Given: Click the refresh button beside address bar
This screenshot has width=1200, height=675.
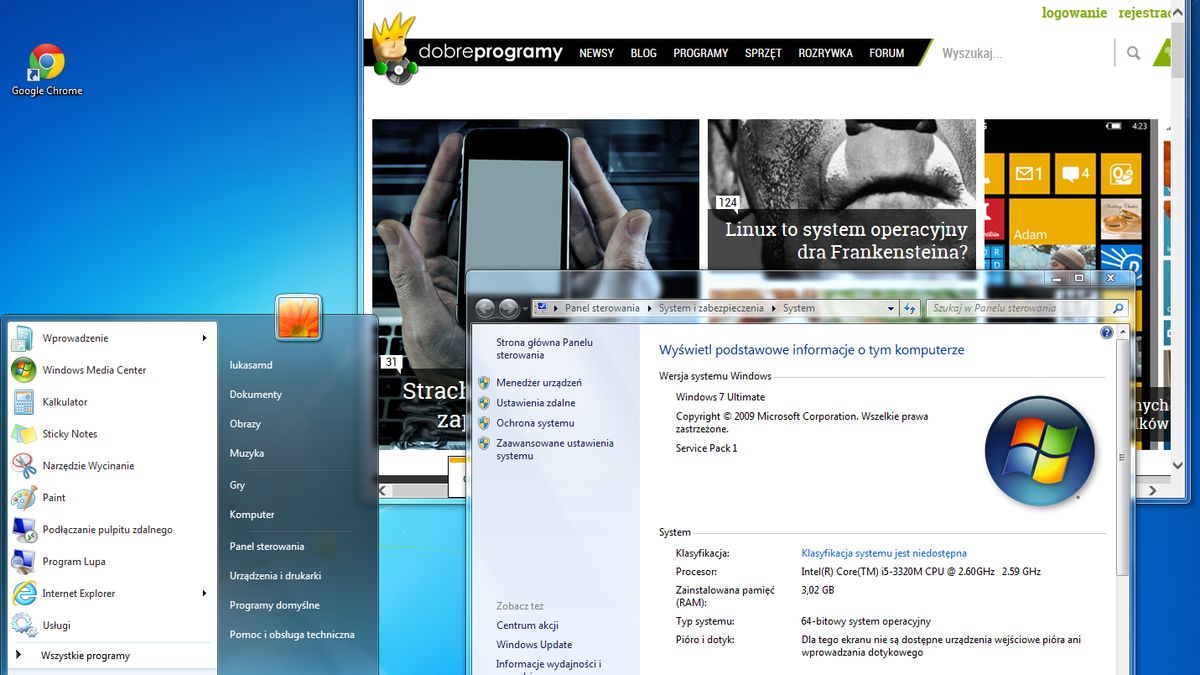Looking at the screenshot, I should pyautogui.click(x=910, y=309).
